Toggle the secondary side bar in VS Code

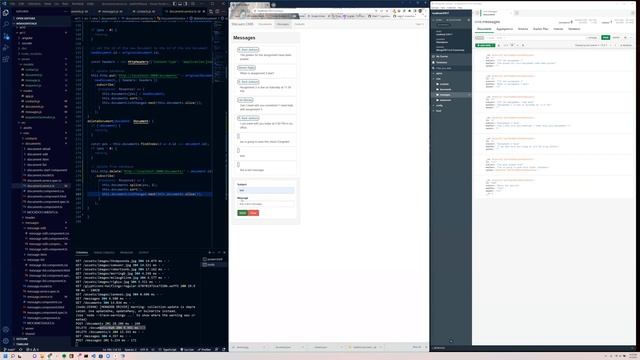186,4
